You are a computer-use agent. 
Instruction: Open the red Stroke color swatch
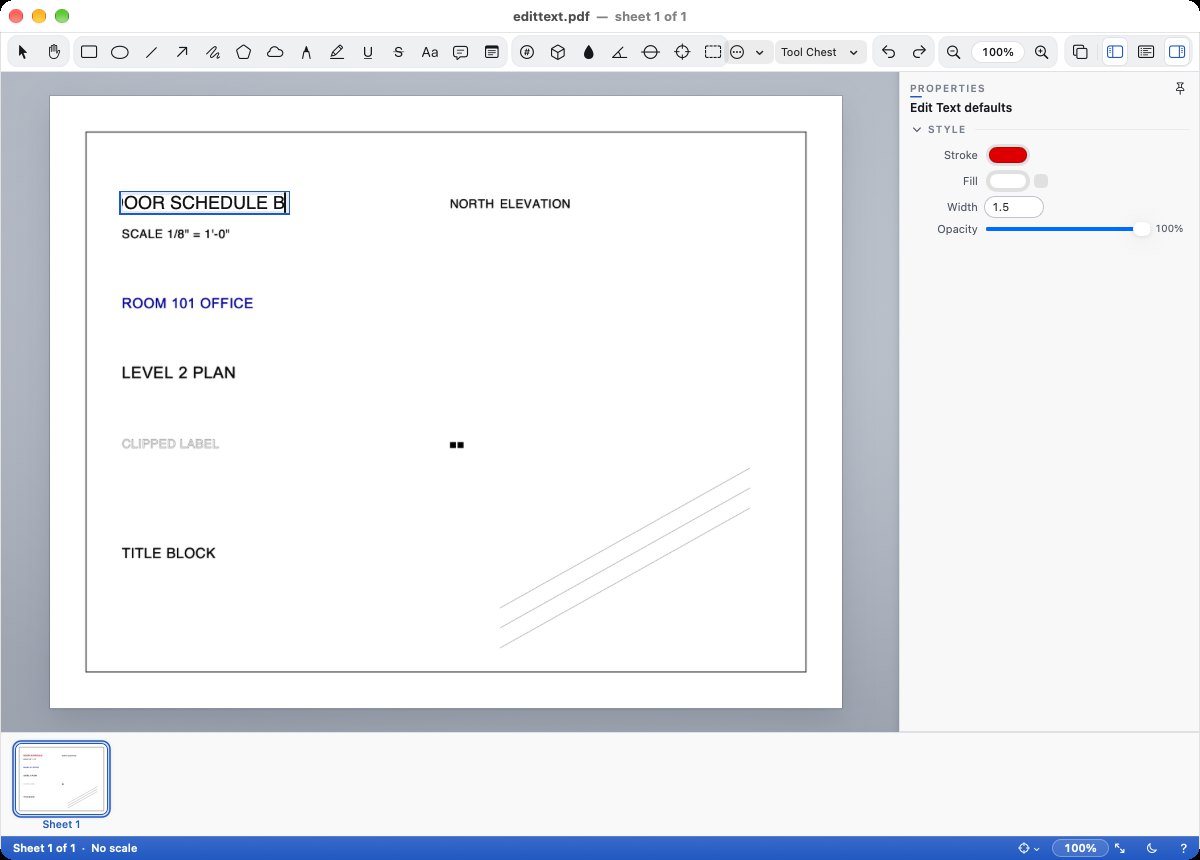[1007, 155]
